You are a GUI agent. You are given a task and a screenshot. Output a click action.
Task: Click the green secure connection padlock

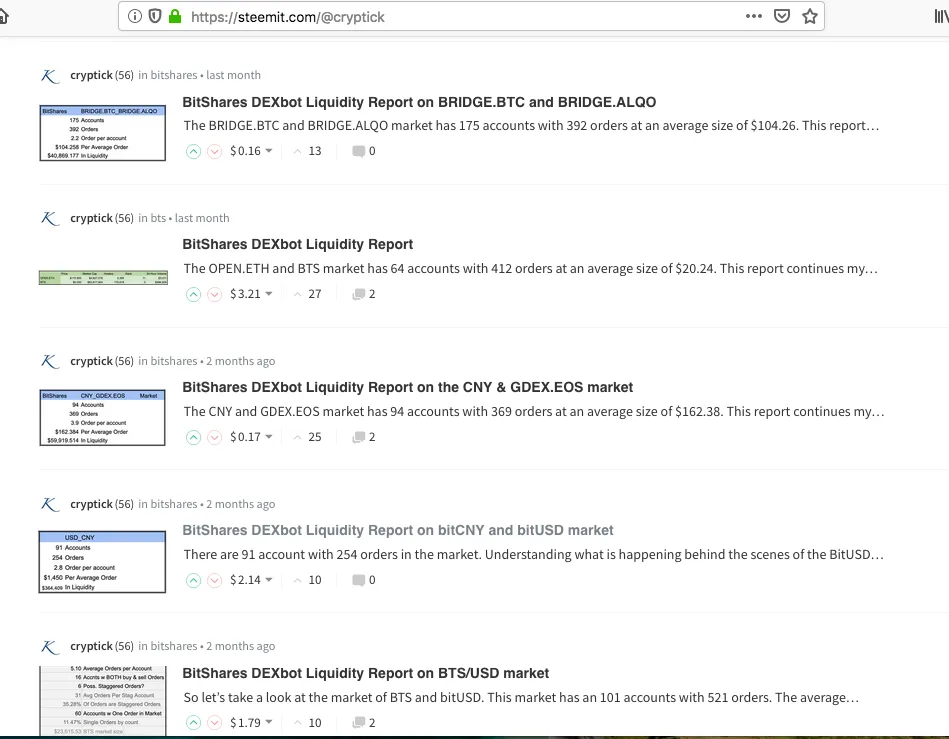[175, 16]
